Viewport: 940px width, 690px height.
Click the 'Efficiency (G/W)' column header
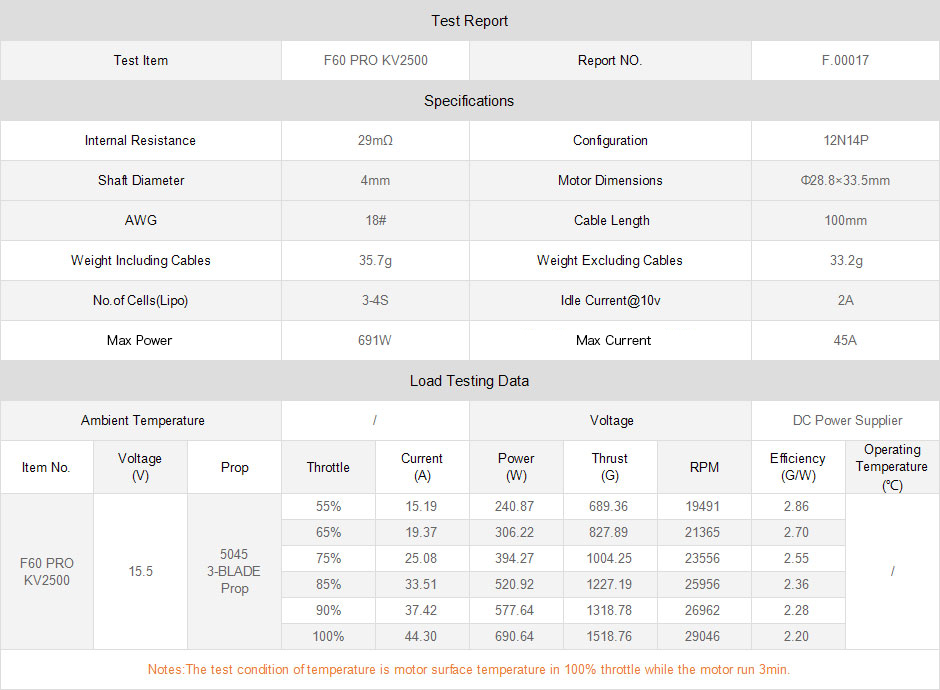(x=798, y=467)
